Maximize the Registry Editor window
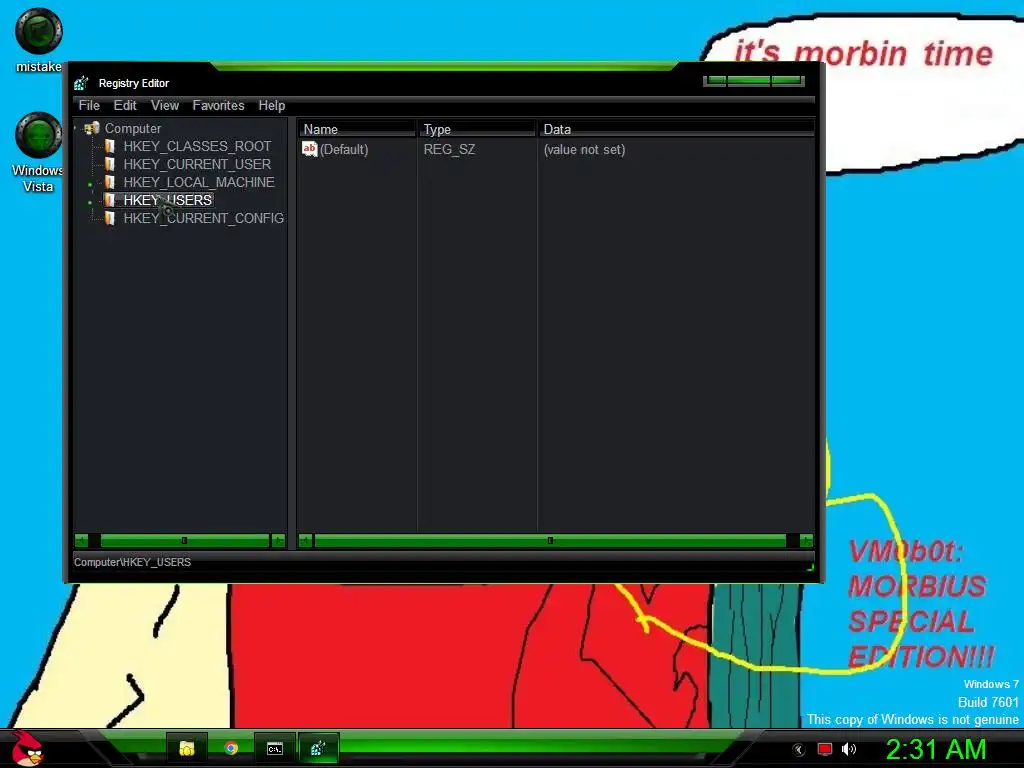 (748, 80)
